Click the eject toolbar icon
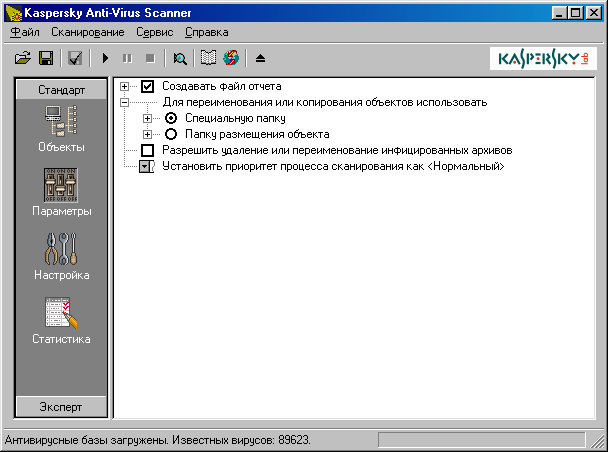608x452 pixels. click(x=260, y=59)
